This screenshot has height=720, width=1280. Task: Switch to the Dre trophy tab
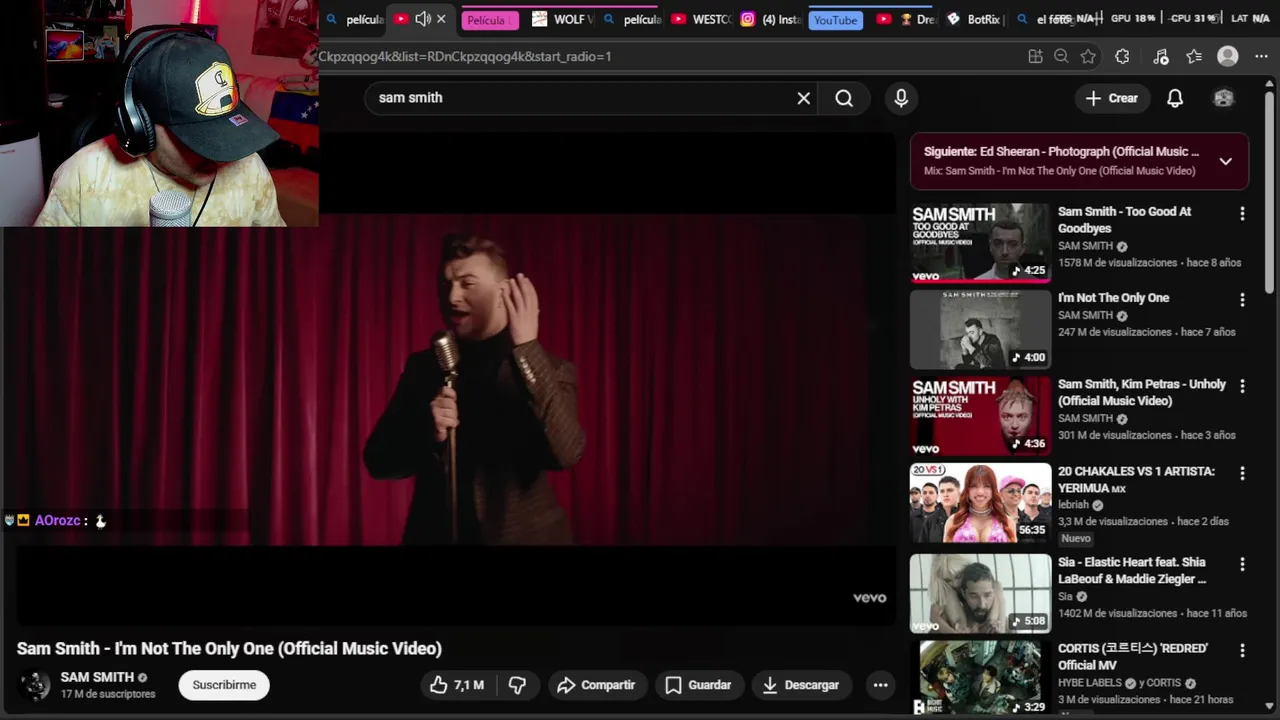pyautogui.click(x=907, y=19)
